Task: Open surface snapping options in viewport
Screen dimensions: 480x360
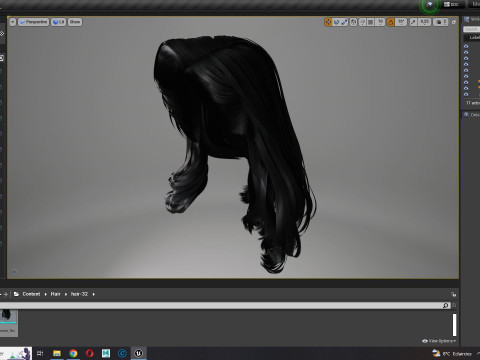Action: click(362, 22)
